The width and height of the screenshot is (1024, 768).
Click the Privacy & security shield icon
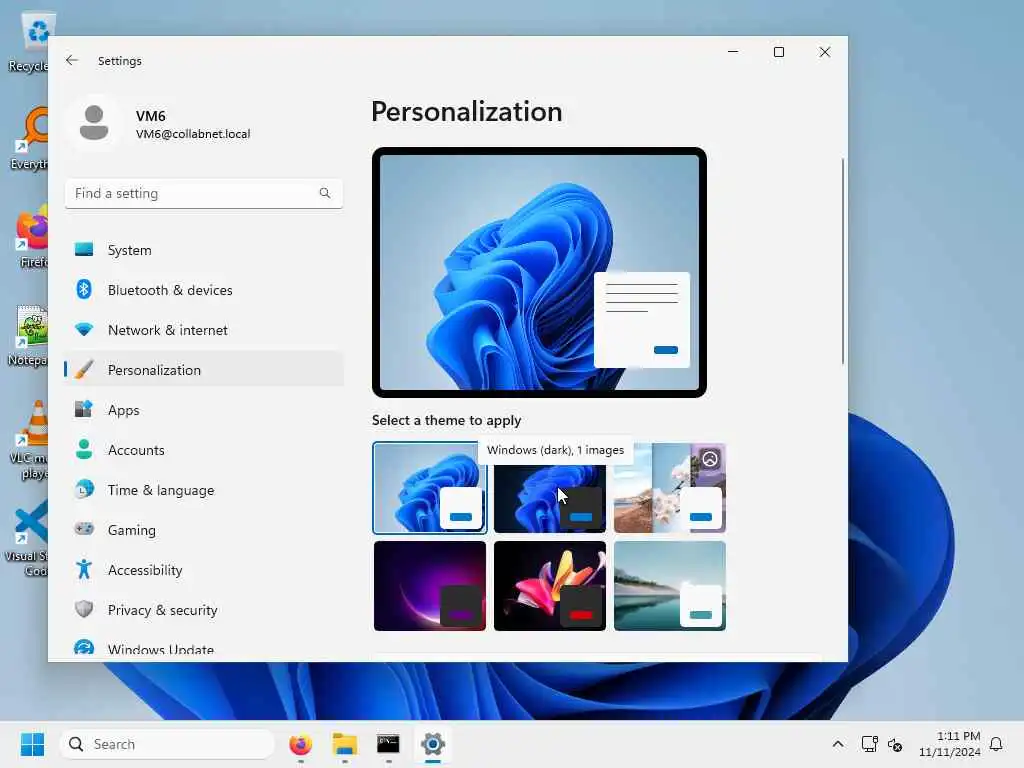pyautogui.click(x=84, y=609)
